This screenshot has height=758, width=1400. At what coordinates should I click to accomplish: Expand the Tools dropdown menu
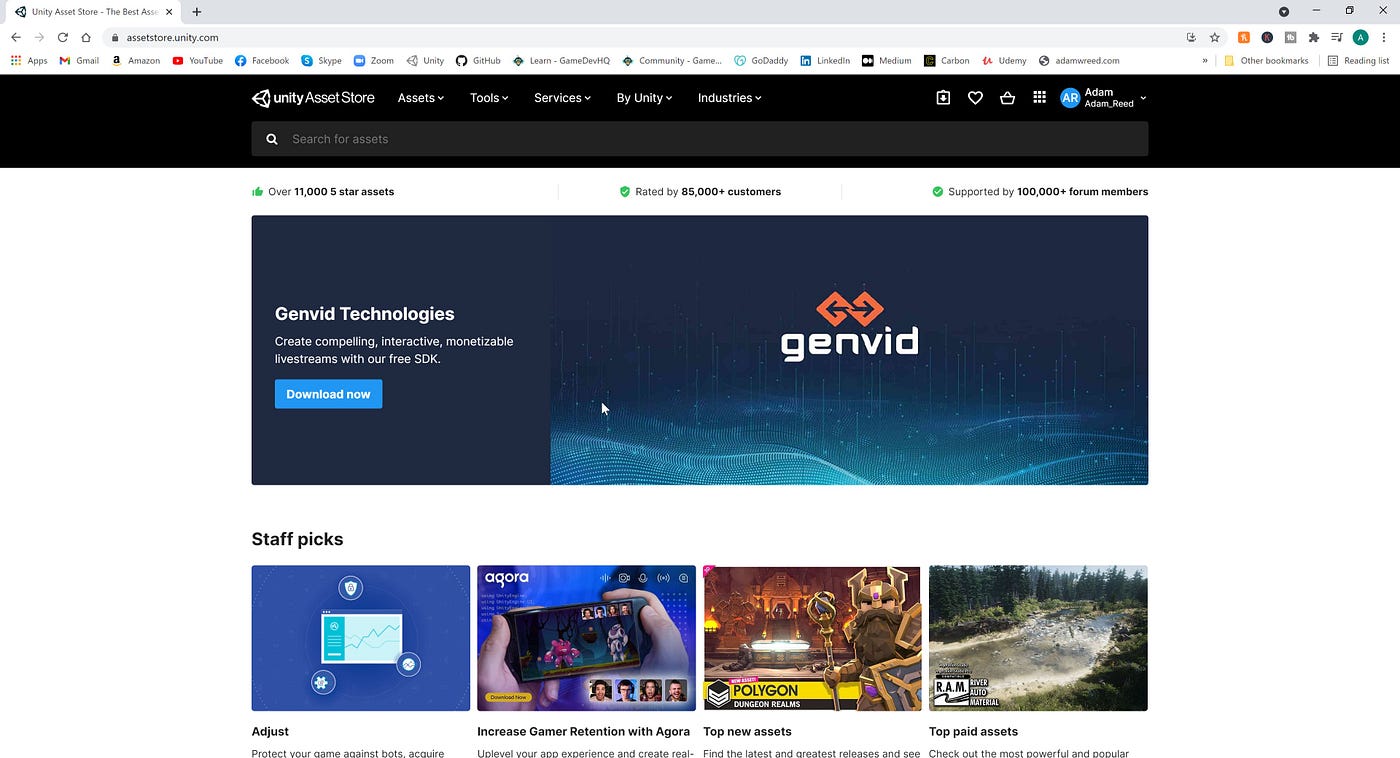coord(489,98)
